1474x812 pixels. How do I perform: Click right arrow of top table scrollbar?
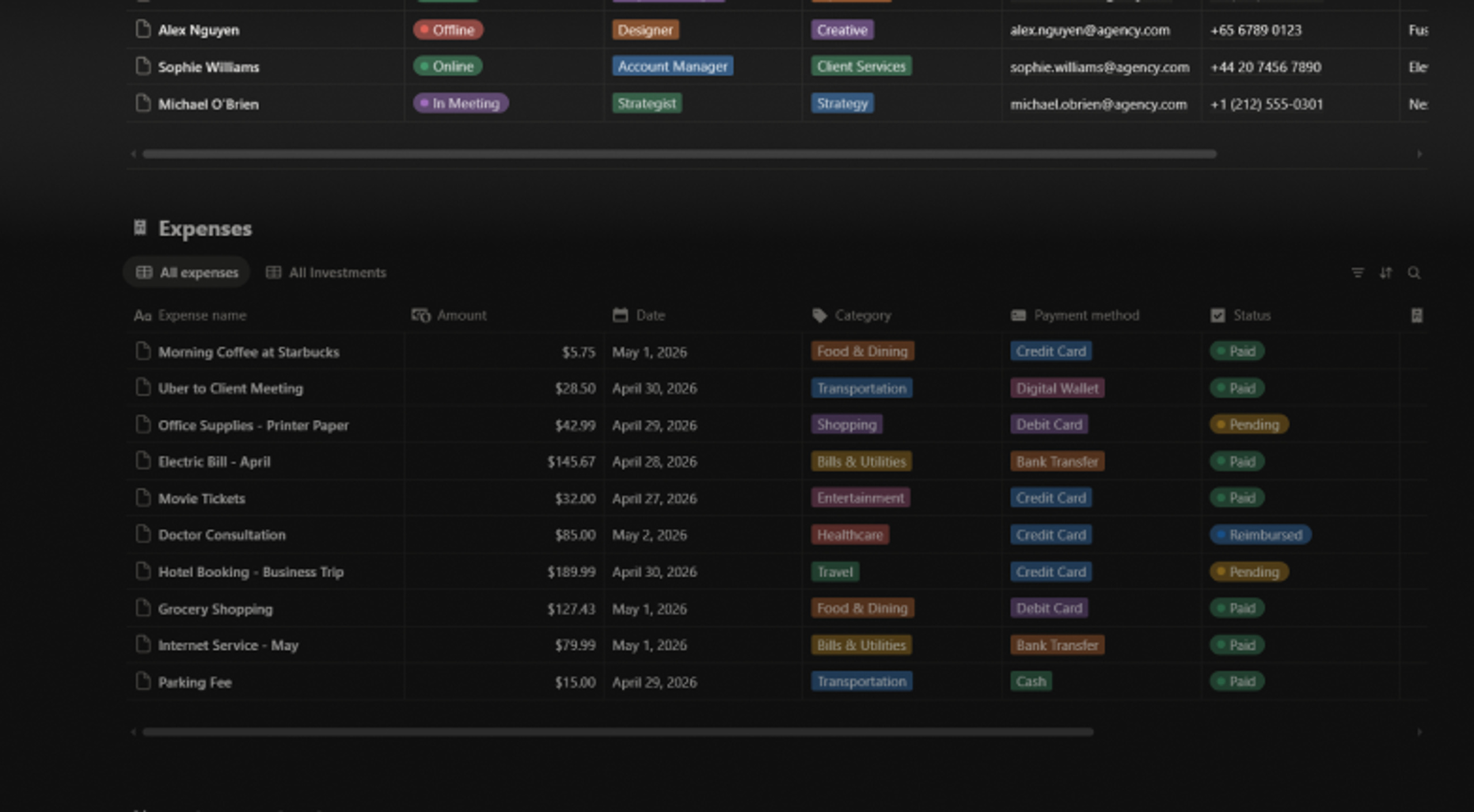coord(1419,154)
